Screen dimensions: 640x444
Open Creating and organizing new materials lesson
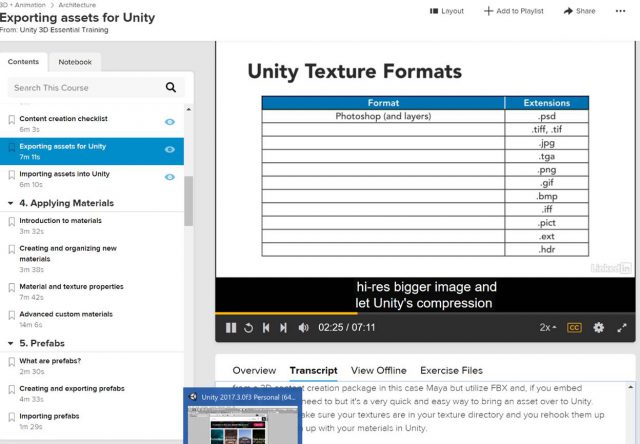[x=68, y=253]
